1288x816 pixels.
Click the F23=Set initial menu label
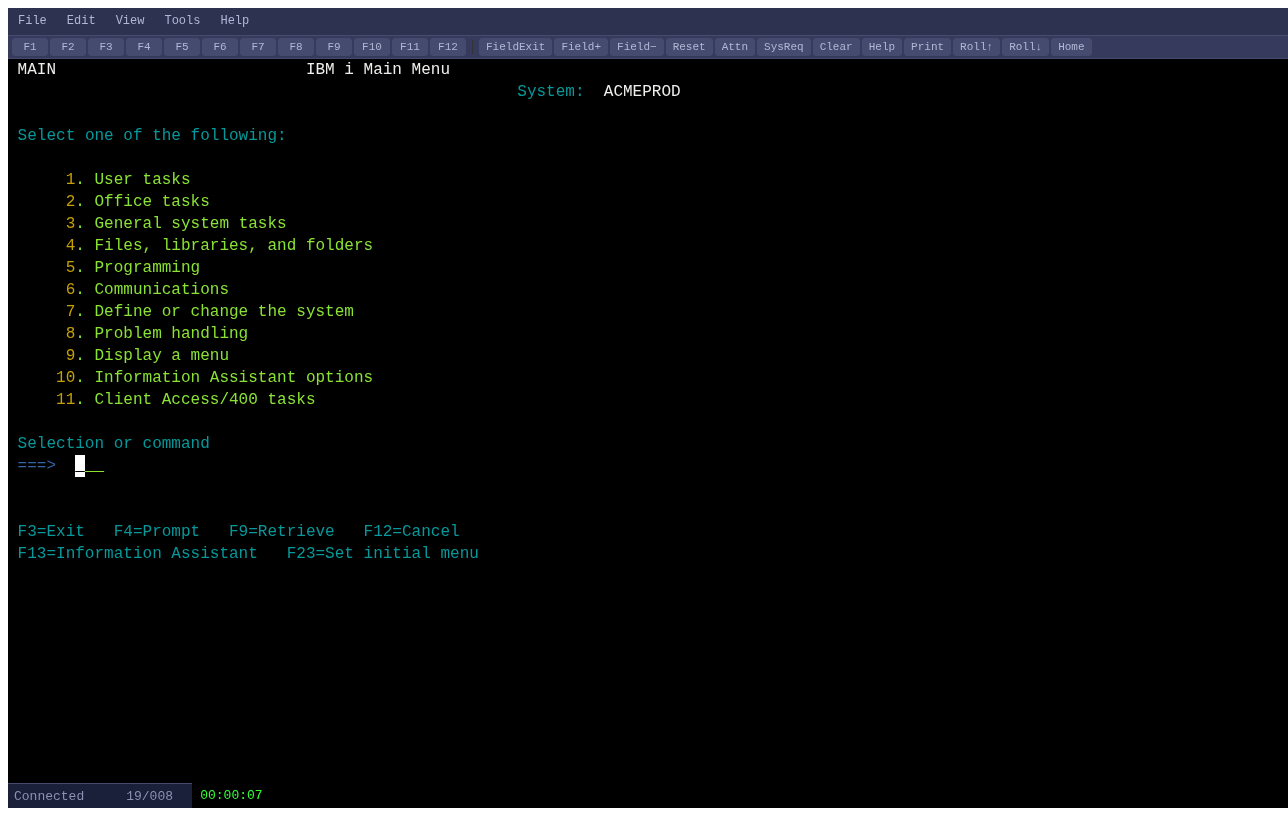[383, 554]
